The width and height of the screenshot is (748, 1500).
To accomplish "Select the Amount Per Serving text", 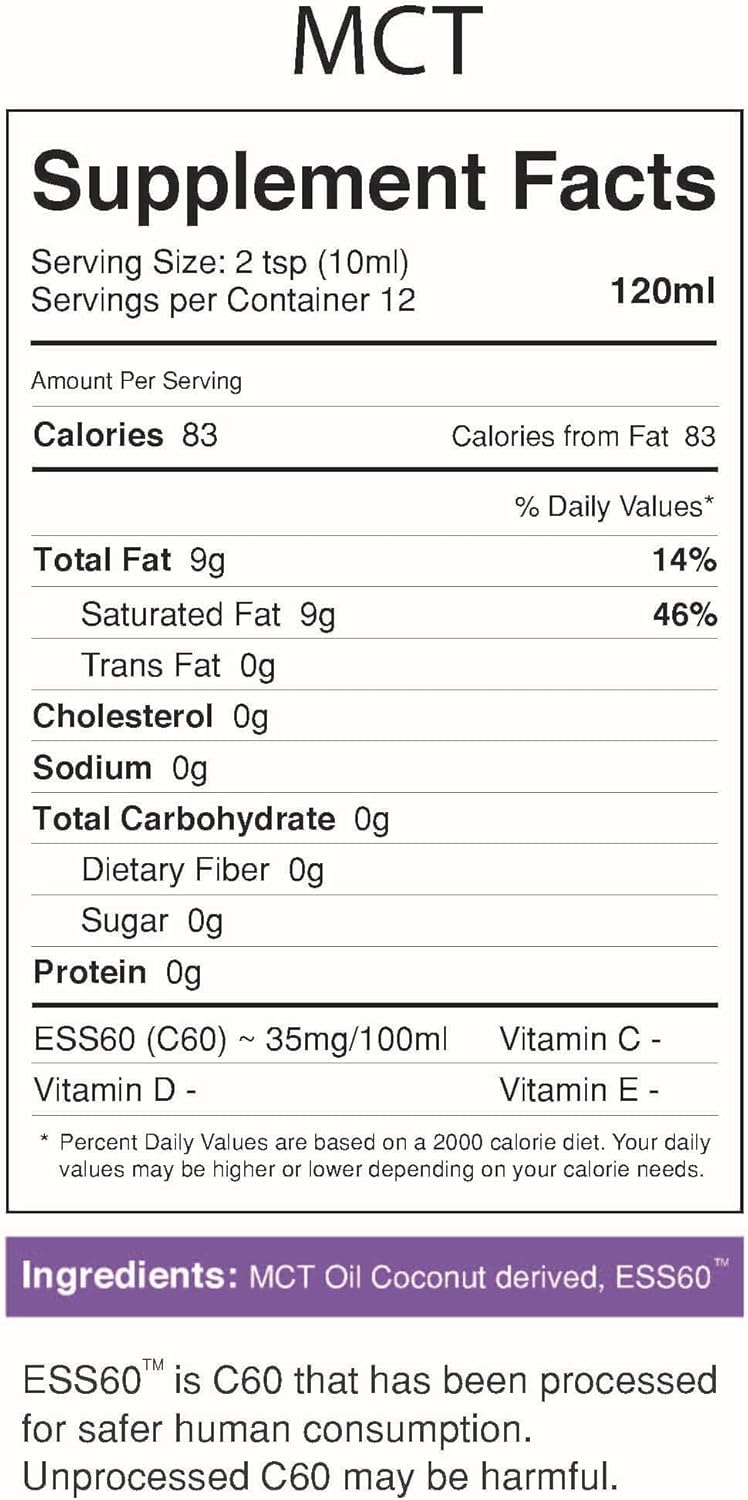I will (136, 381).
